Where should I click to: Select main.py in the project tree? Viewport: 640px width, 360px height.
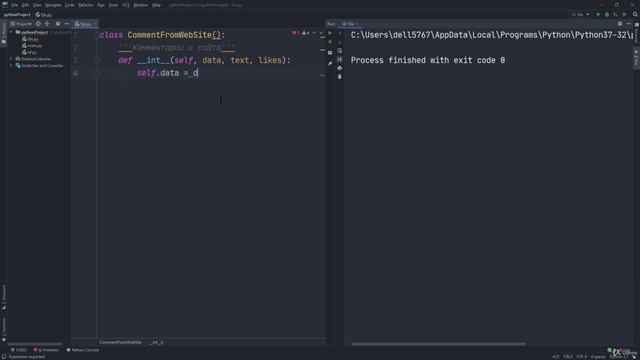pyautogui.click(x=32, y=46)
